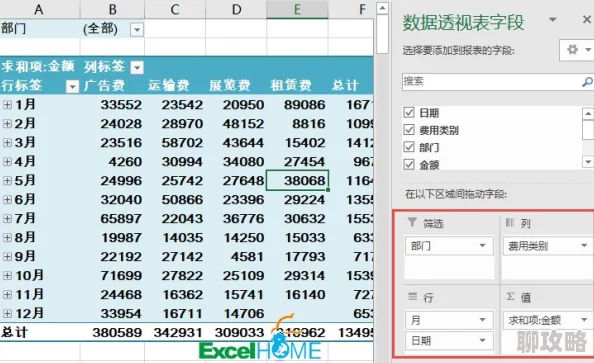Select cell with value 58702
Image resolution: width=594 pixels, height=363 pixels.
[175, 142]
